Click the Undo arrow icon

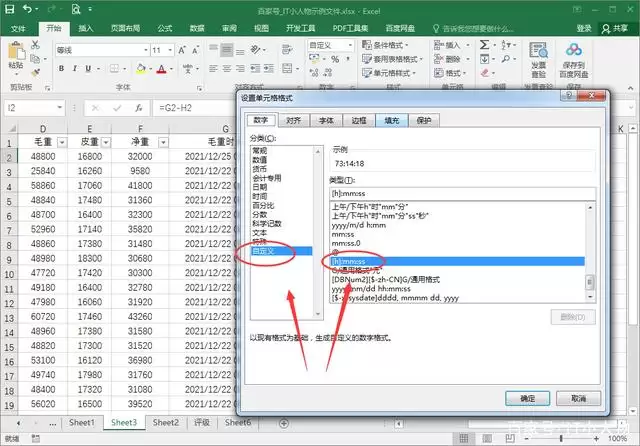pyautogui.click(x=28, y=9)
